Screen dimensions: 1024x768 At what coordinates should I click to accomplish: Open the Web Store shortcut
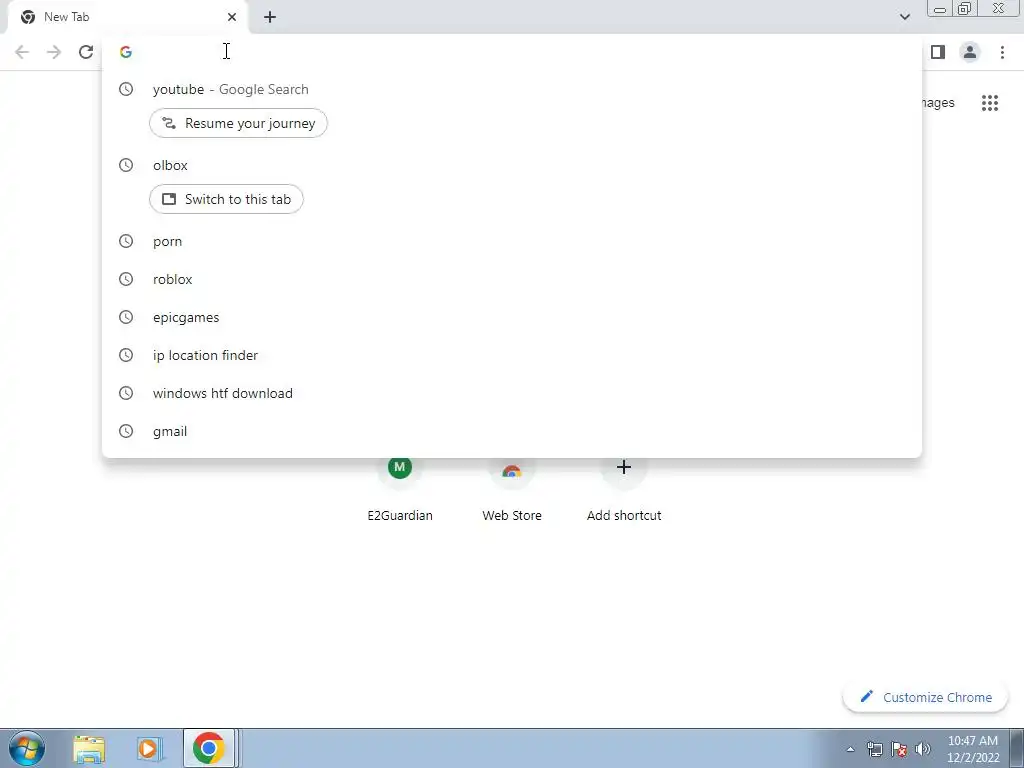pyautogui.click(x=512, y=490)
